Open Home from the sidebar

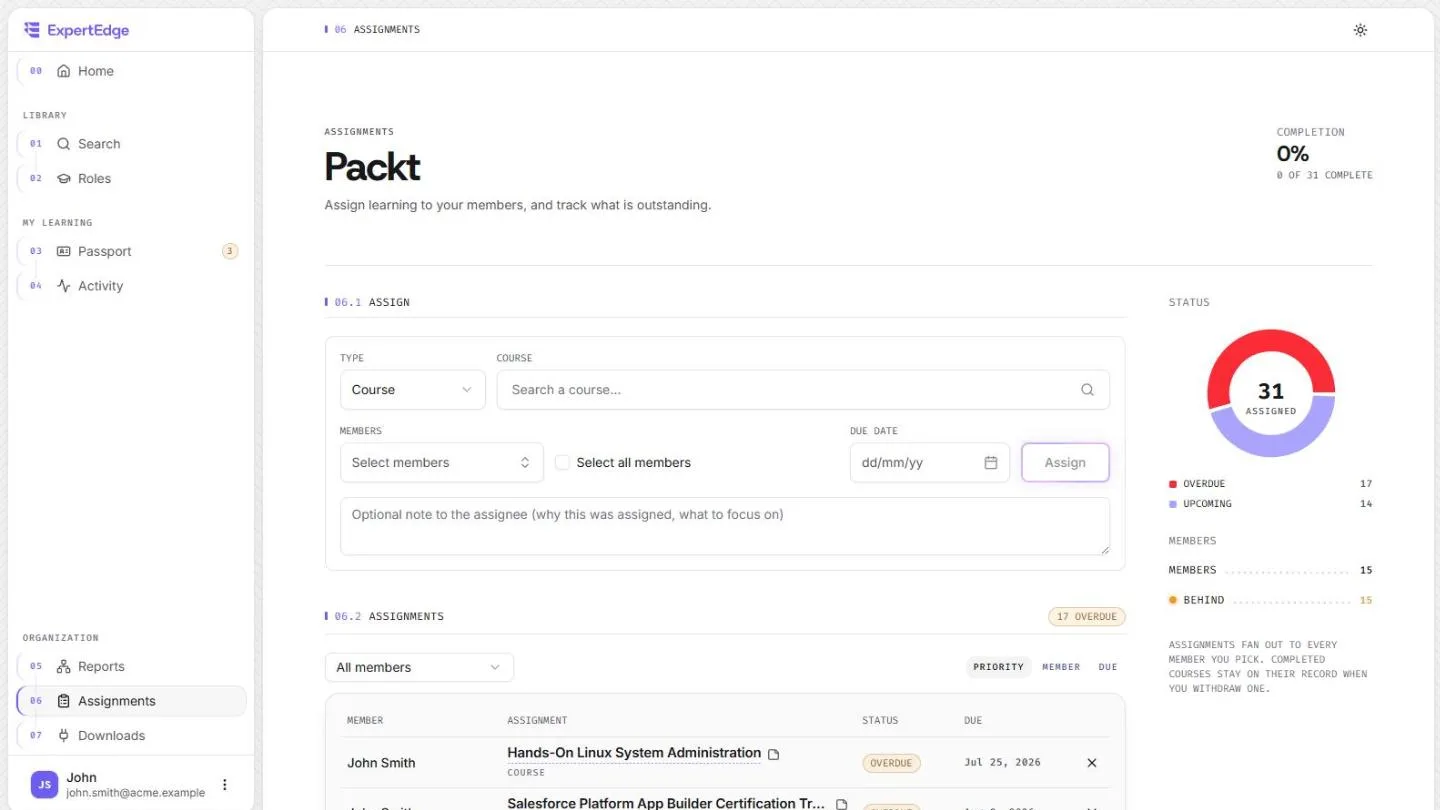click(131, 71)
